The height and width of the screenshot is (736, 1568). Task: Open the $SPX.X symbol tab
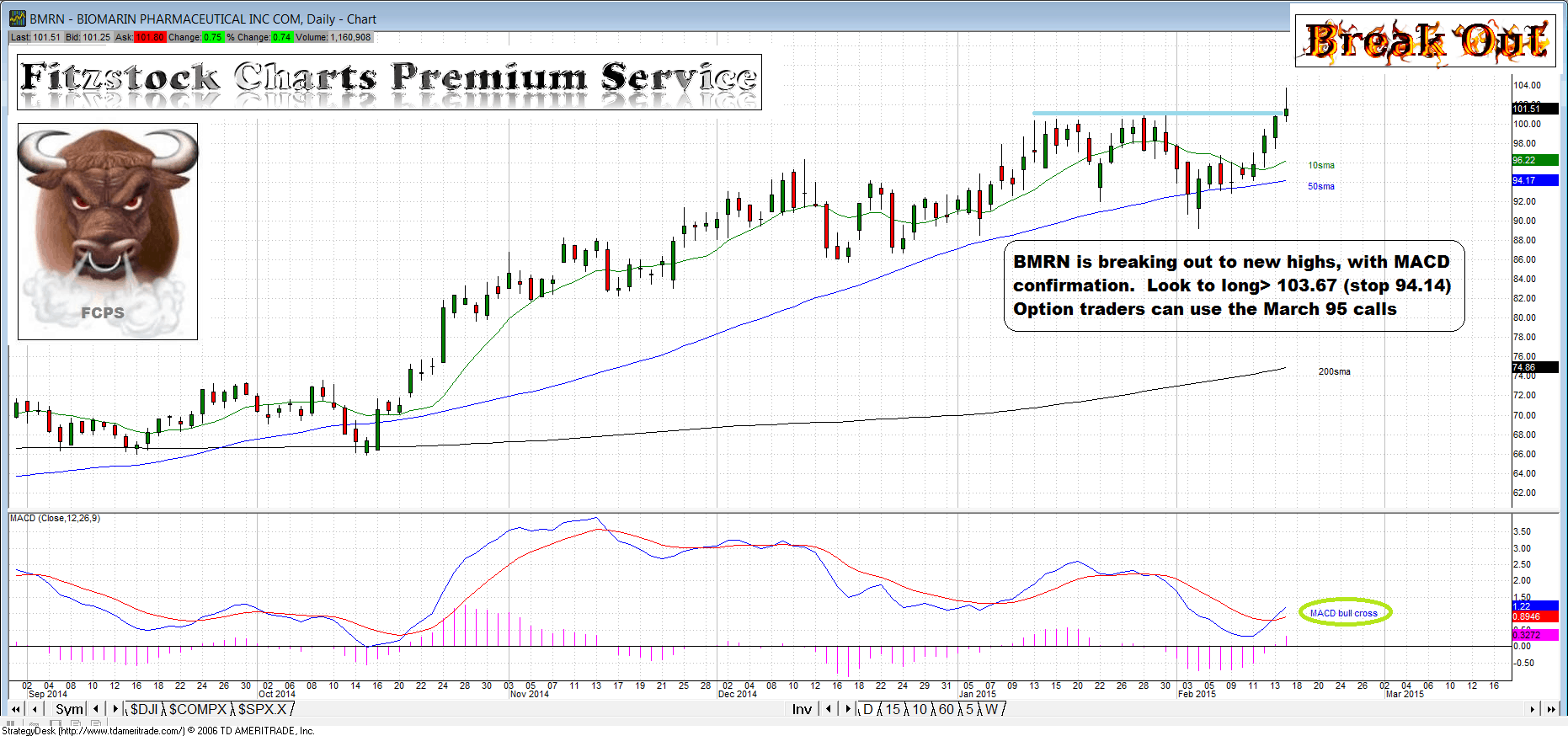point(262,710)
